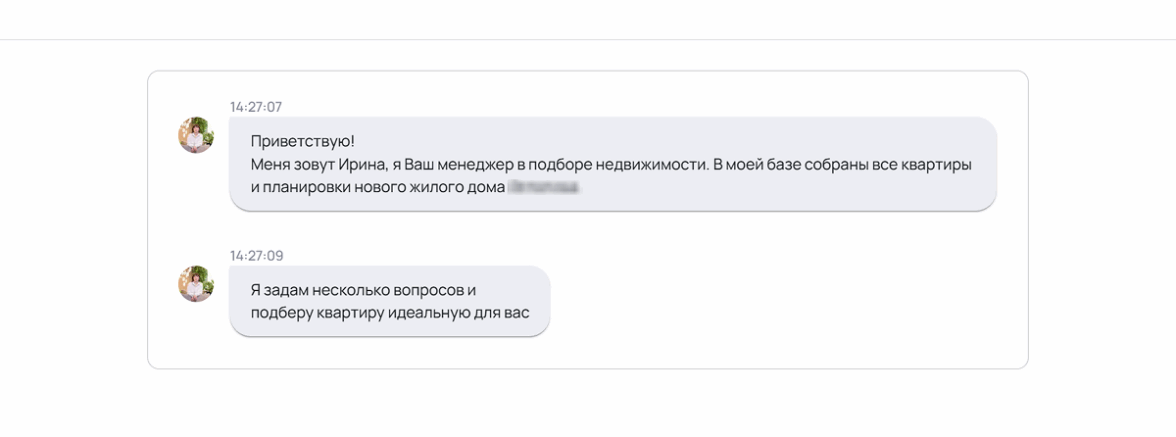Click the word "Ваш" in the first message
This screenshot has height=437, width=1176.
[x=443, y=164]
